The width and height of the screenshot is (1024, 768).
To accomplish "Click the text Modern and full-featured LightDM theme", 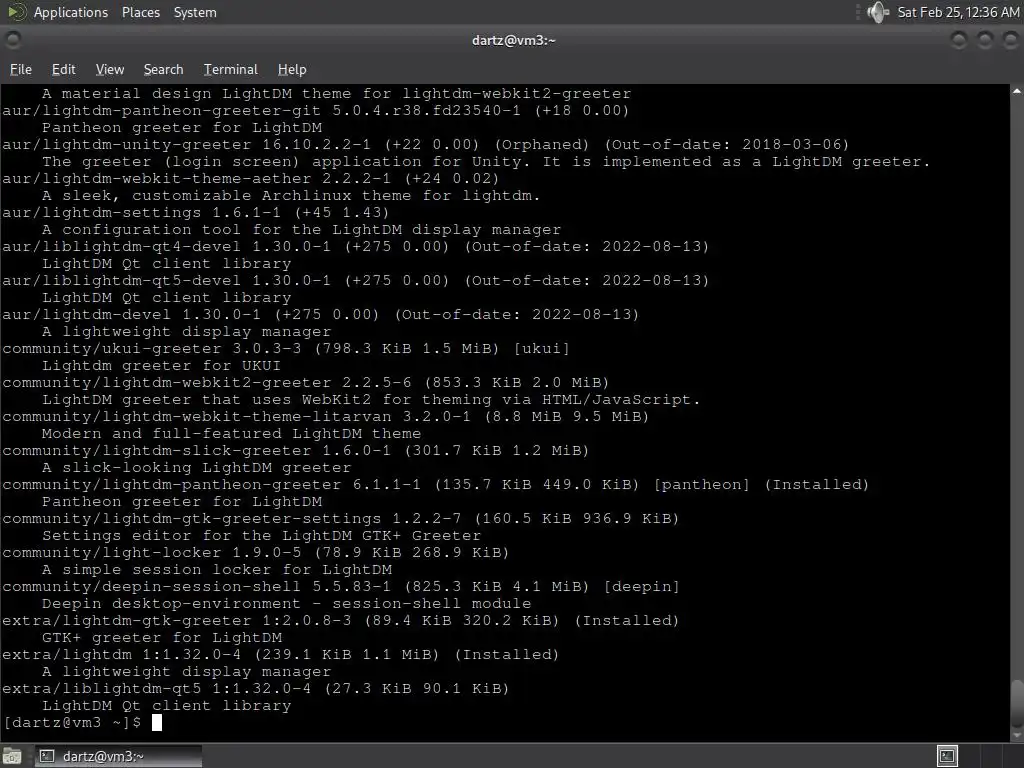I will [231, 433].
